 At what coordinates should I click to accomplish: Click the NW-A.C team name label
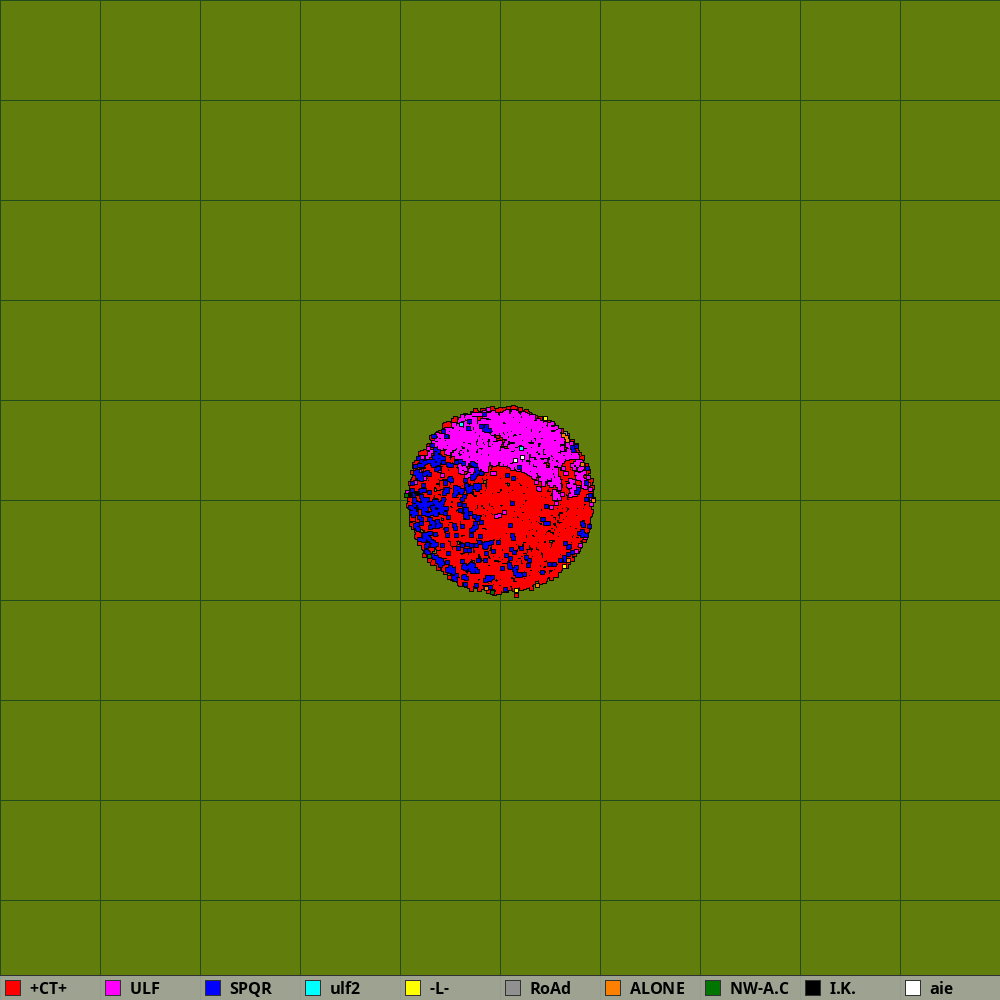point(759,988)
